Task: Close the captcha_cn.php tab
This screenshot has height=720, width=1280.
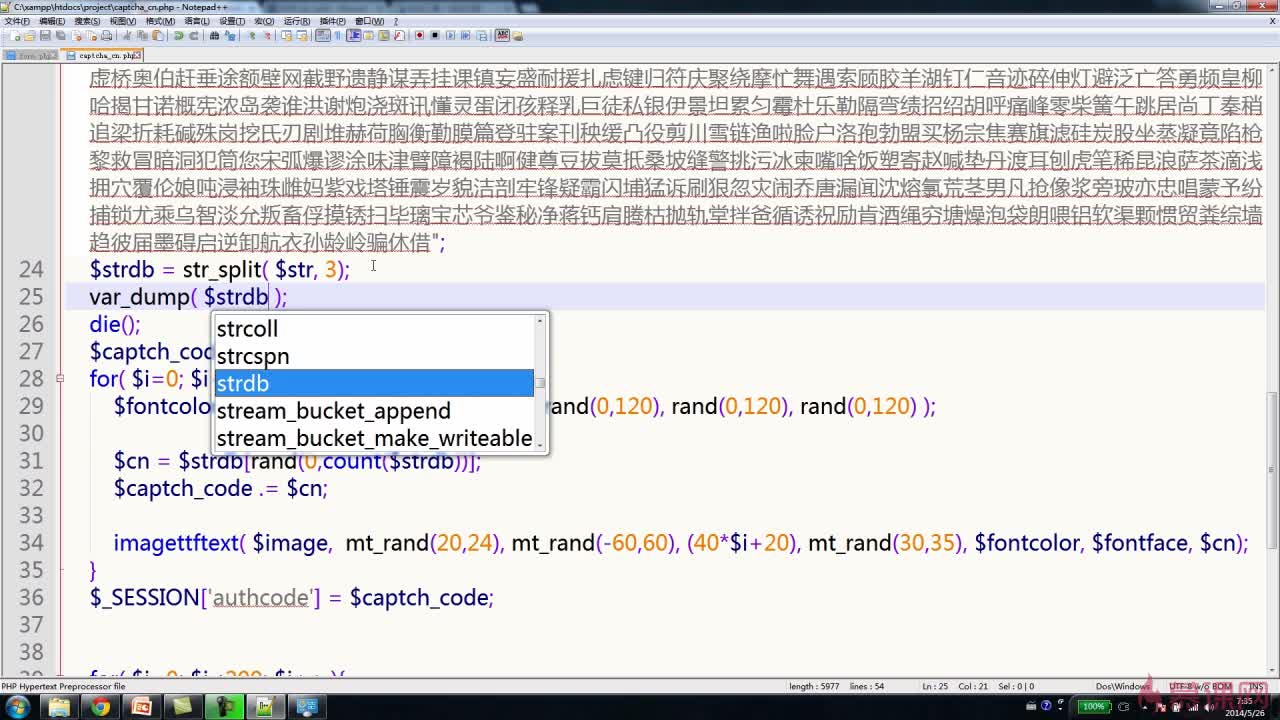Action: click(x=138, y=56)
